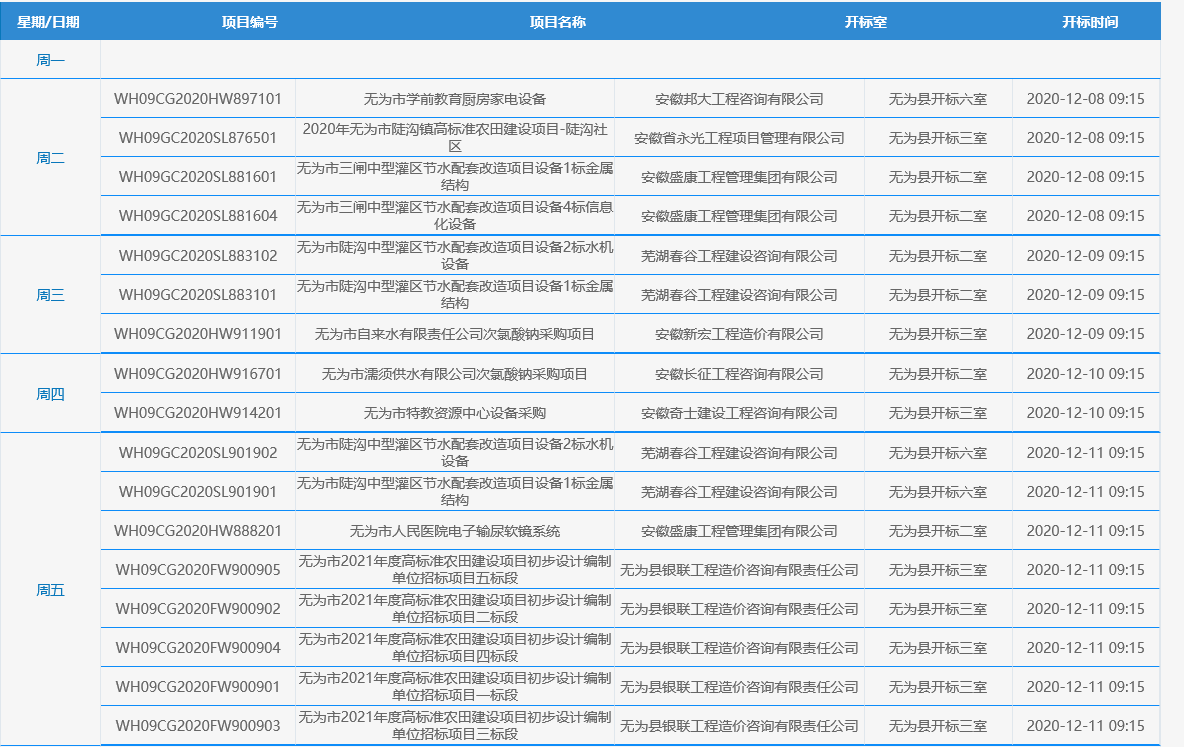The height and width of the screenshot is (747, 1184).
Task: Click the 开标室 column header
Action: pyautogui.click(x=865, y=22)
